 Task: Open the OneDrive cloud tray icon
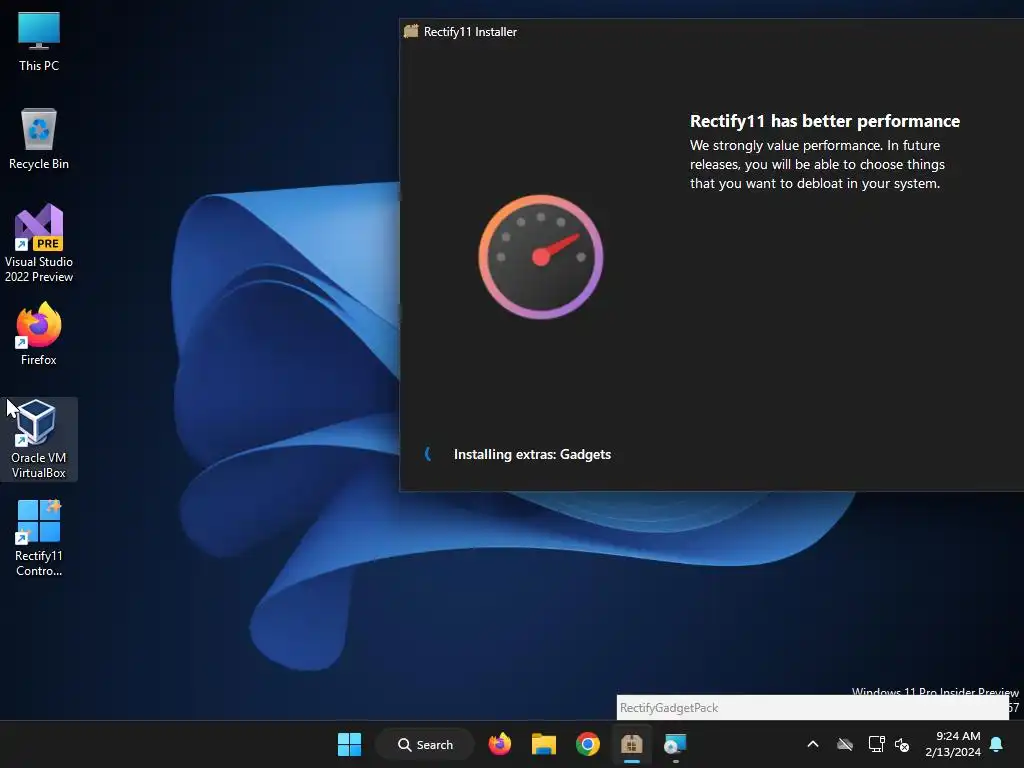coord(845,744)
